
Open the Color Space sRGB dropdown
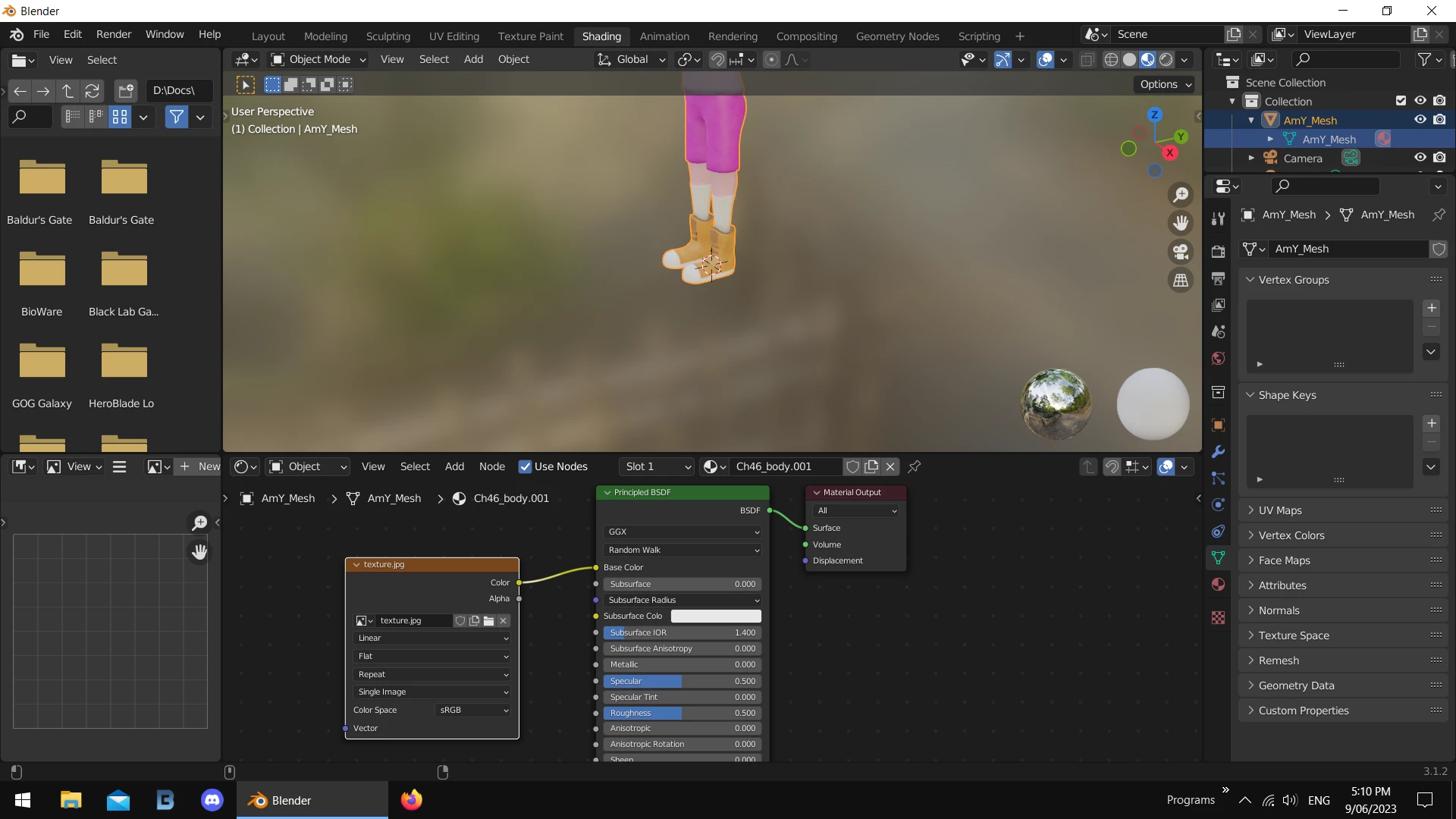click(x=474, y=711)
